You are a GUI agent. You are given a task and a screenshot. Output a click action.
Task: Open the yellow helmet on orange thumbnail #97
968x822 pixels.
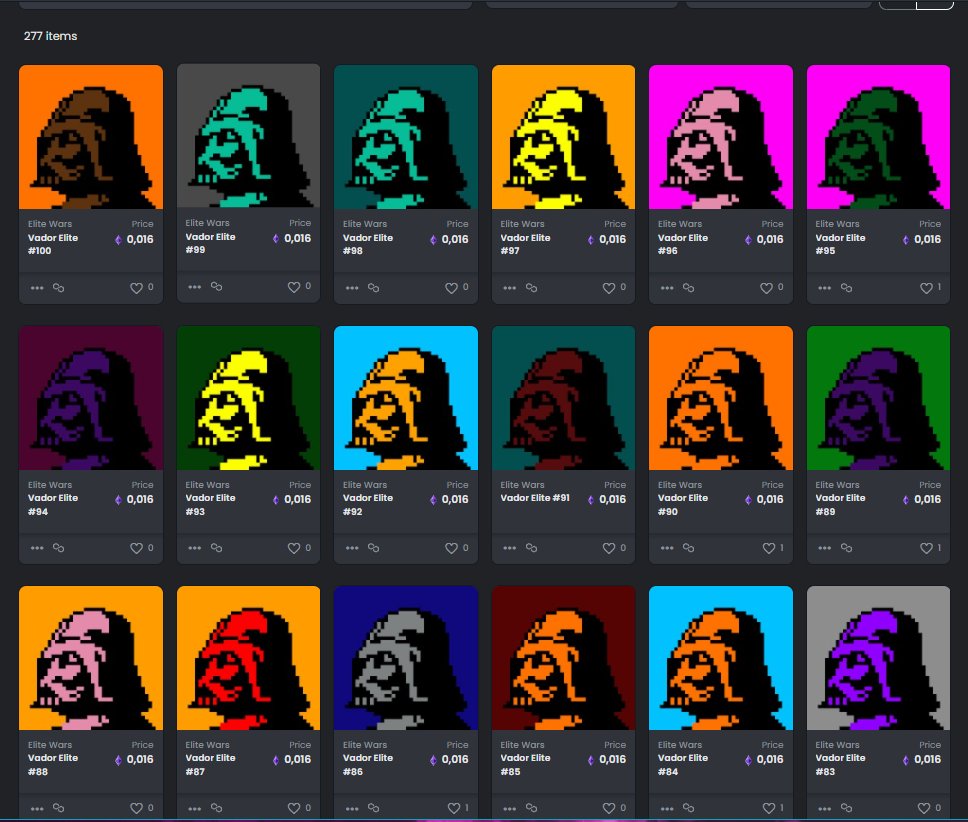(563, 137)
